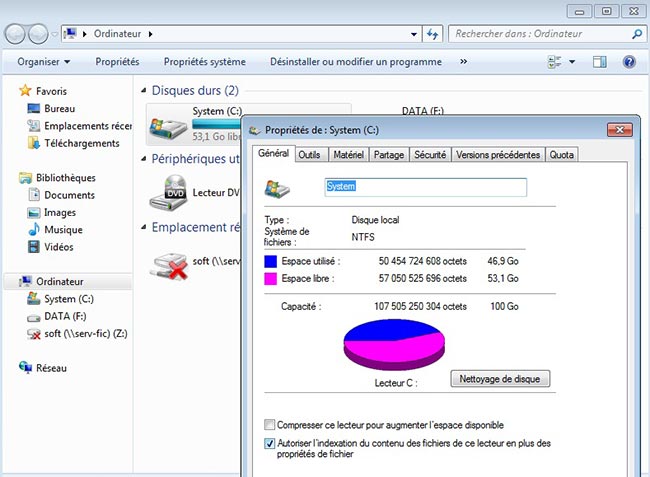The height and width of the screenshot is (477, 650).
Task: Click the DATA (F:) drive label
Action: pos(422,110)
